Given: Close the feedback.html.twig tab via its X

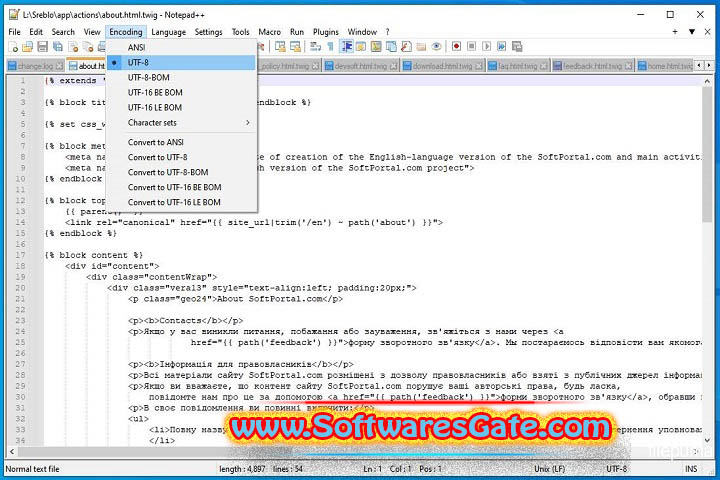Looking at the screenshot, I should pos(628,66).
